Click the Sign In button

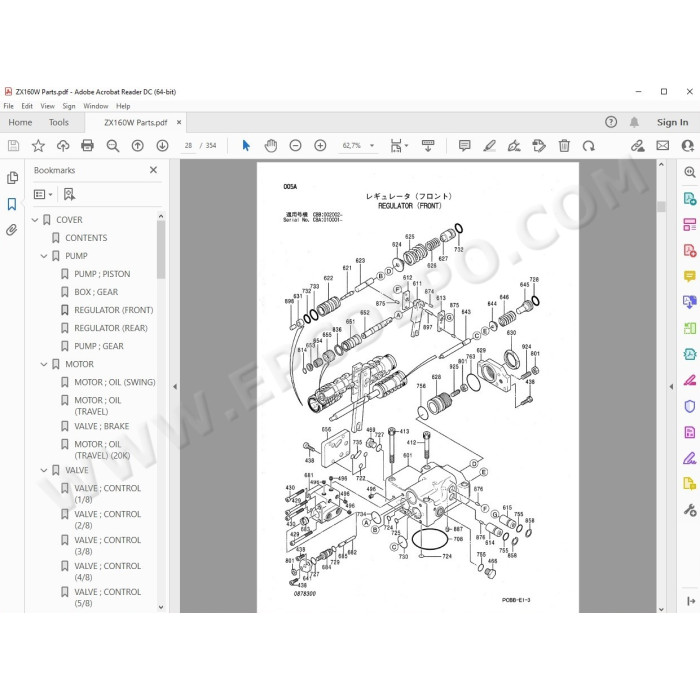tap(672, 122)
